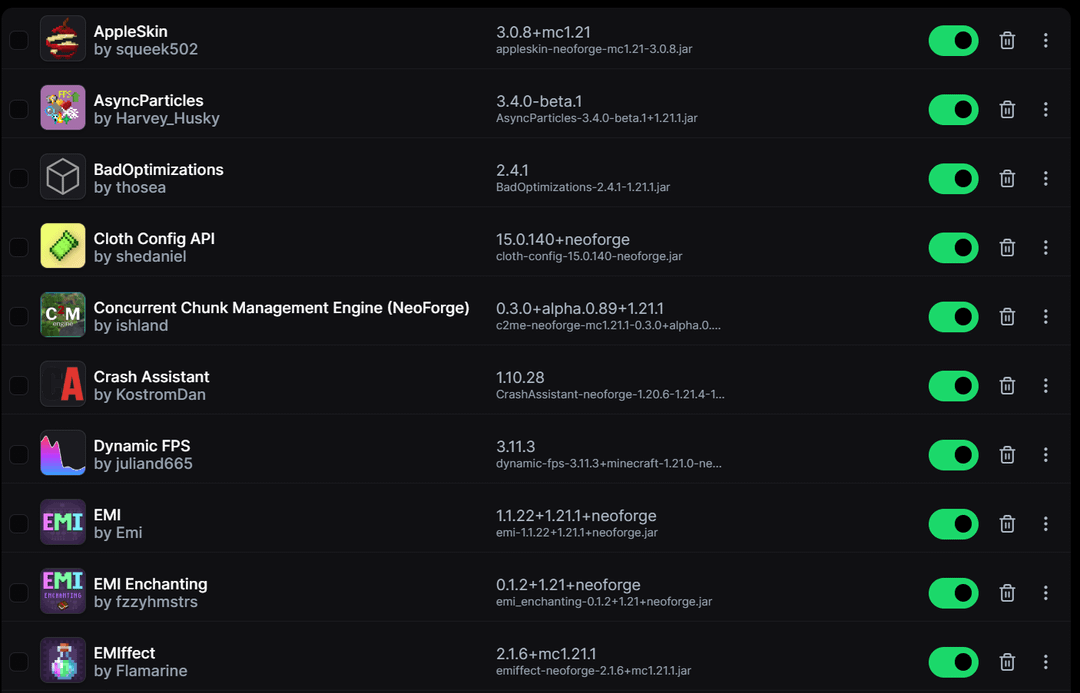Open the Concurrent Chunk Management Engine mod page
This screenshot has height=693, width=1080.
pos(281,308)
